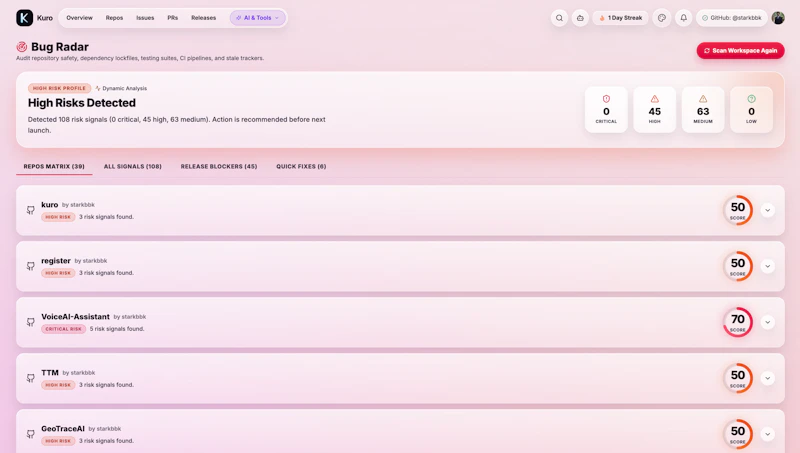Click the low risk check icon
Viewport: 800px width, 453px height.
pos(752,99)
